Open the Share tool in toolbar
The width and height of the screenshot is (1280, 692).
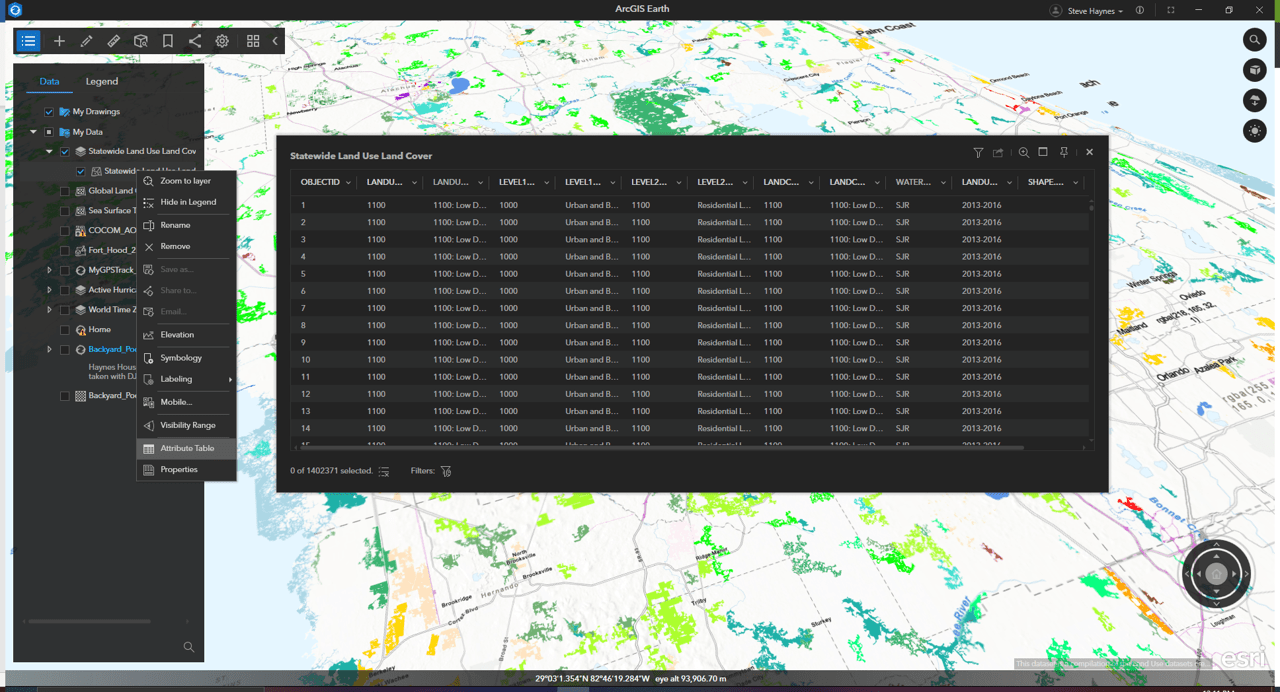(x=195, y=41)
